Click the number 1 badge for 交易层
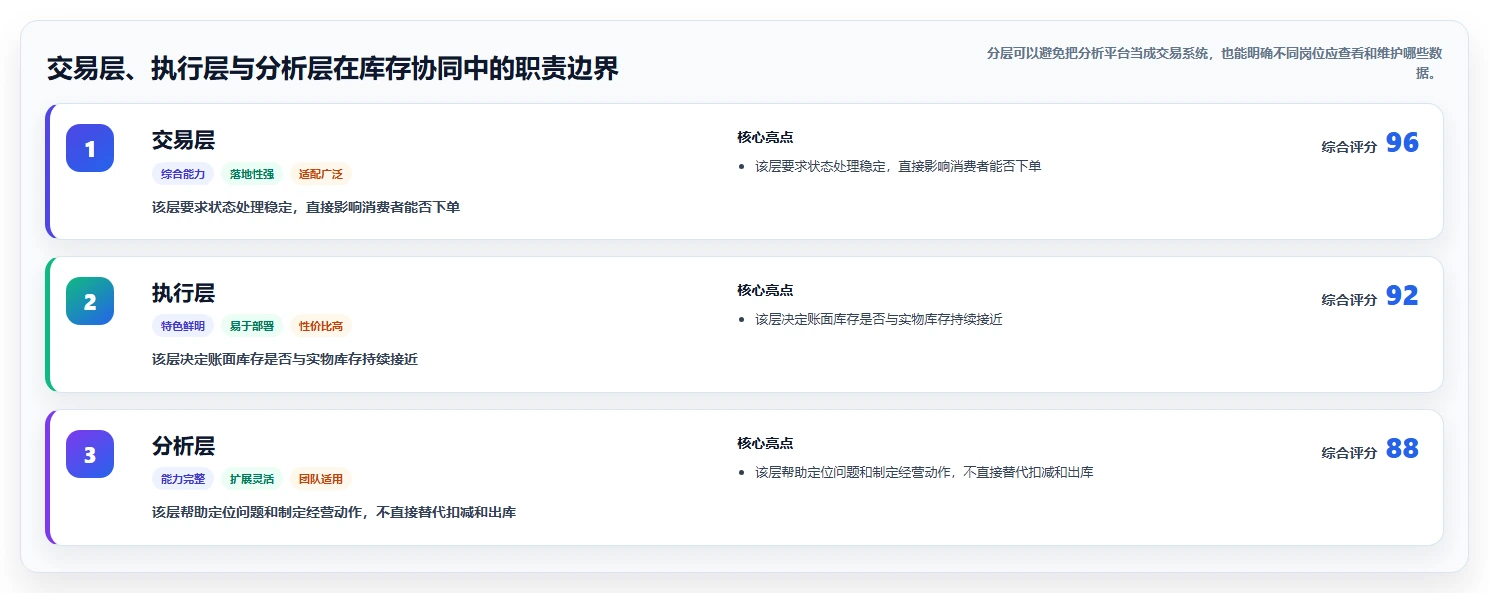This screenshot has width=1489, height=593. [90, 148]
